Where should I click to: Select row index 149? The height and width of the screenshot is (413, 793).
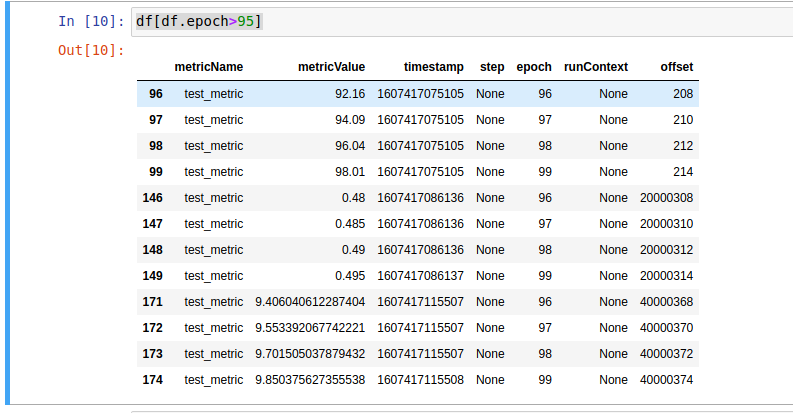pyautogui.click(x=152, y=276)
